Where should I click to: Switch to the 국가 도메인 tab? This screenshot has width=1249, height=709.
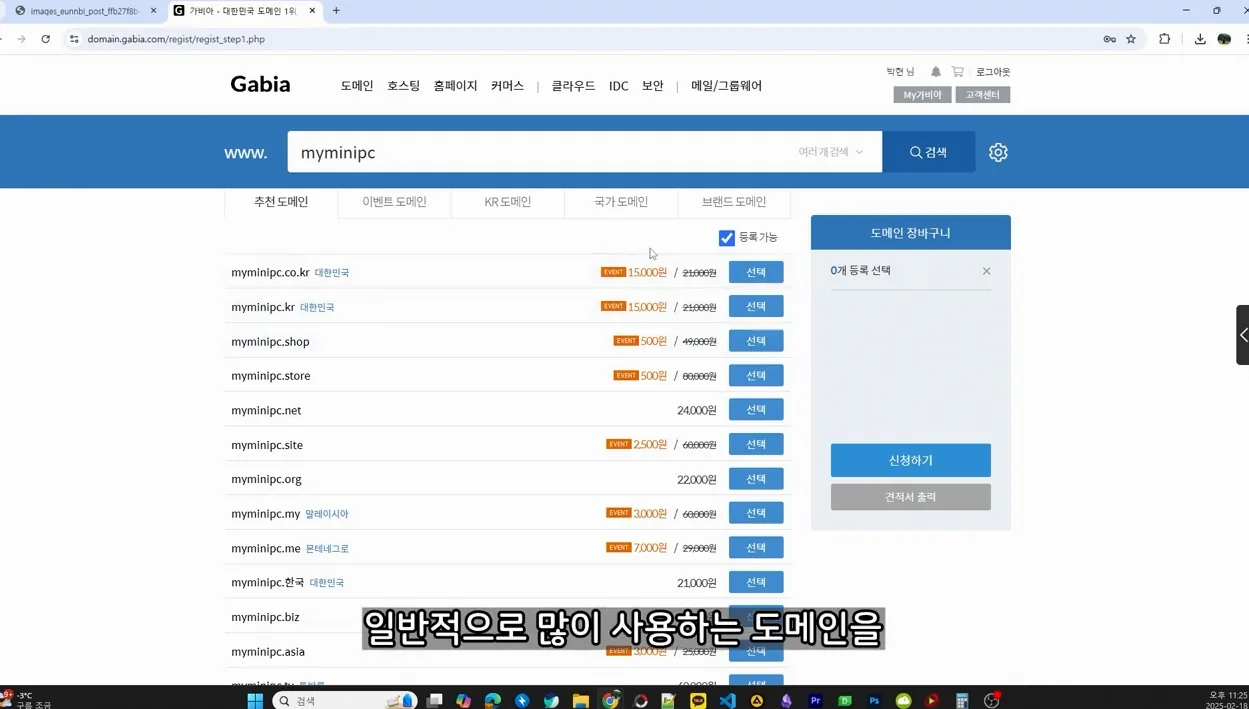pyautogui.click(x=621, y=202)
